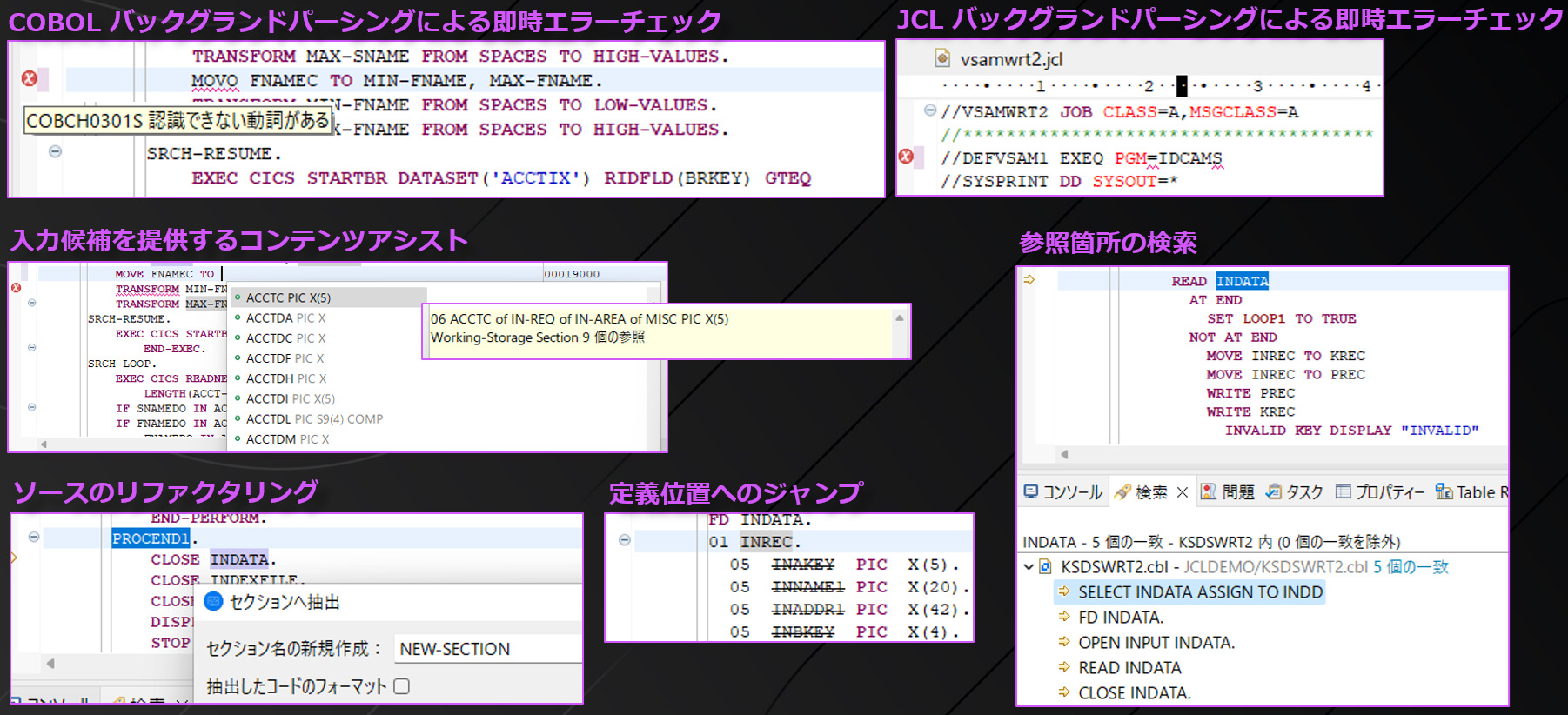Collapse the KSDSWRT2.cbl search results tree node

tap(1029, 567)
